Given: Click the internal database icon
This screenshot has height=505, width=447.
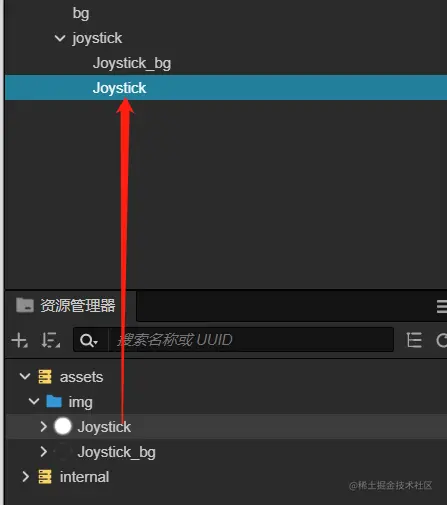Looking at the screenshot, I should point(45,477).
